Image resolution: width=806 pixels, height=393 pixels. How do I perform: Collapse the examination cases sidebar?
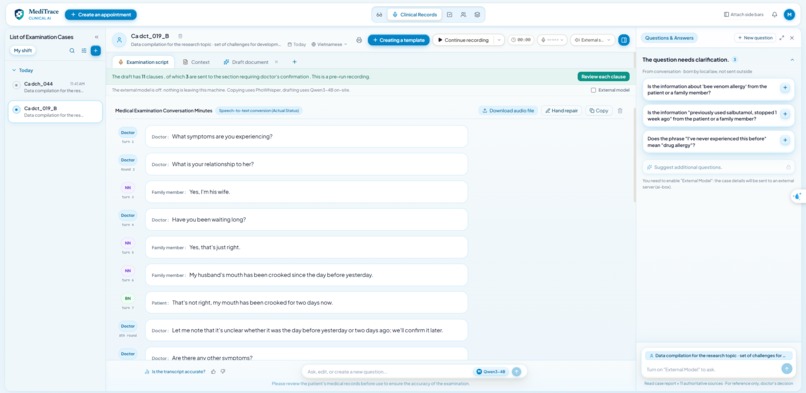[x=96, y=37]
